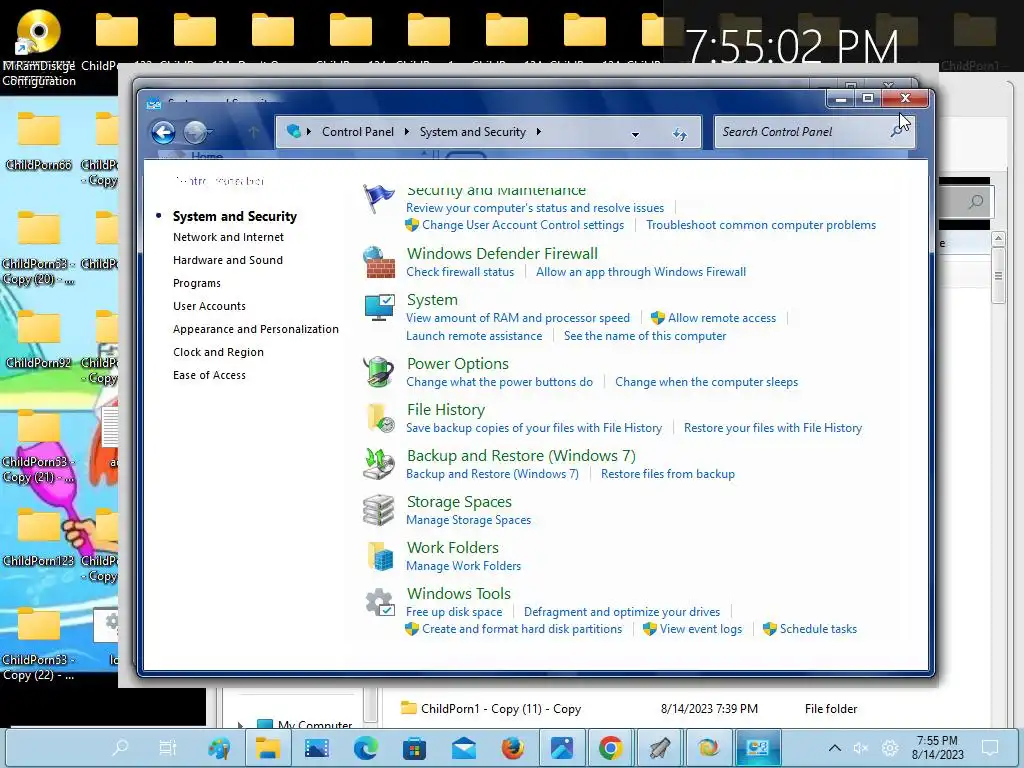Screen dimensions: 1024x768
Task: Click Check firewall status link
Action: 460,272
